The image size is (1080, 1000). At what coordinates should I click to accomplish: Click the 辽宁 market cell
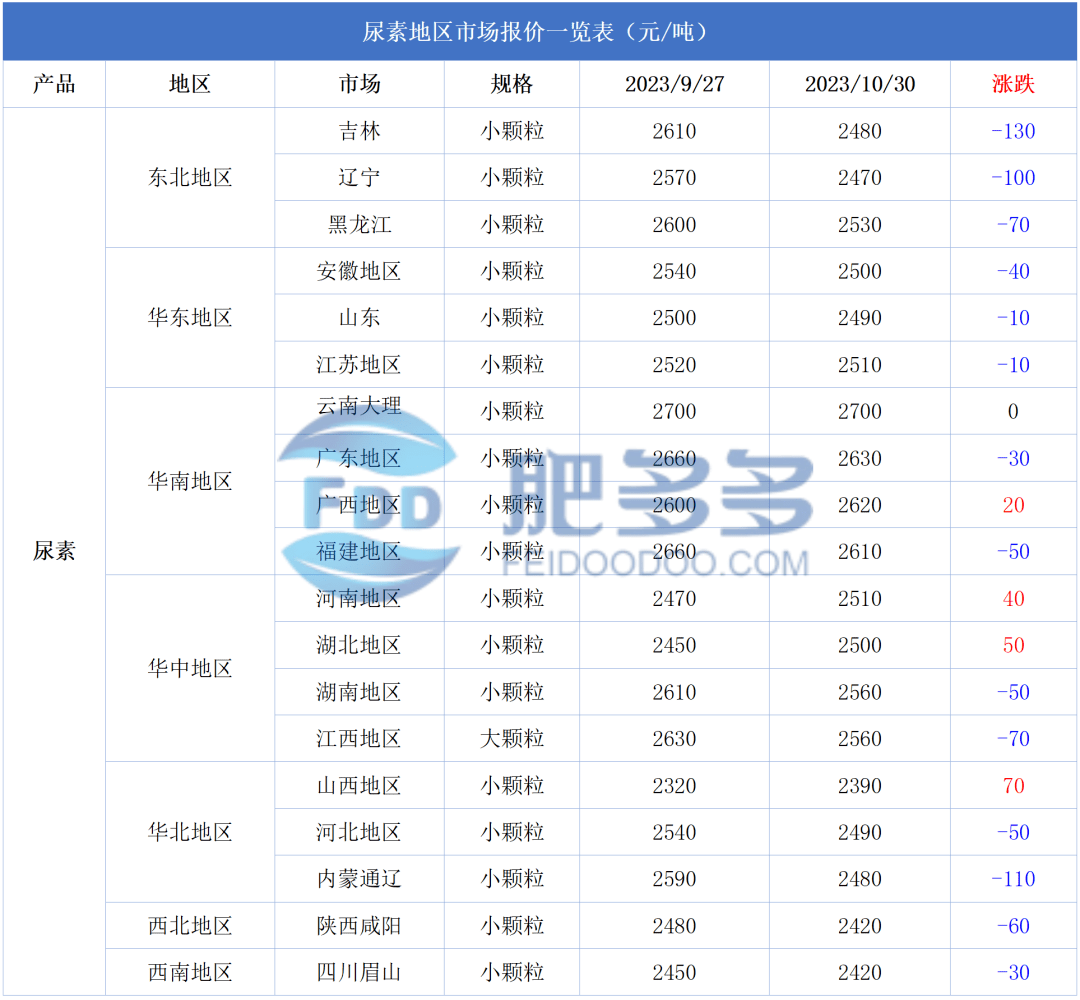(359, 178)
